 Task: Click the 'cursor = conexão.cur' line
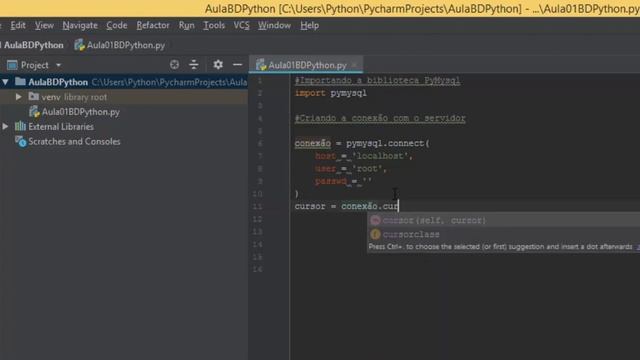coord(347,206)
